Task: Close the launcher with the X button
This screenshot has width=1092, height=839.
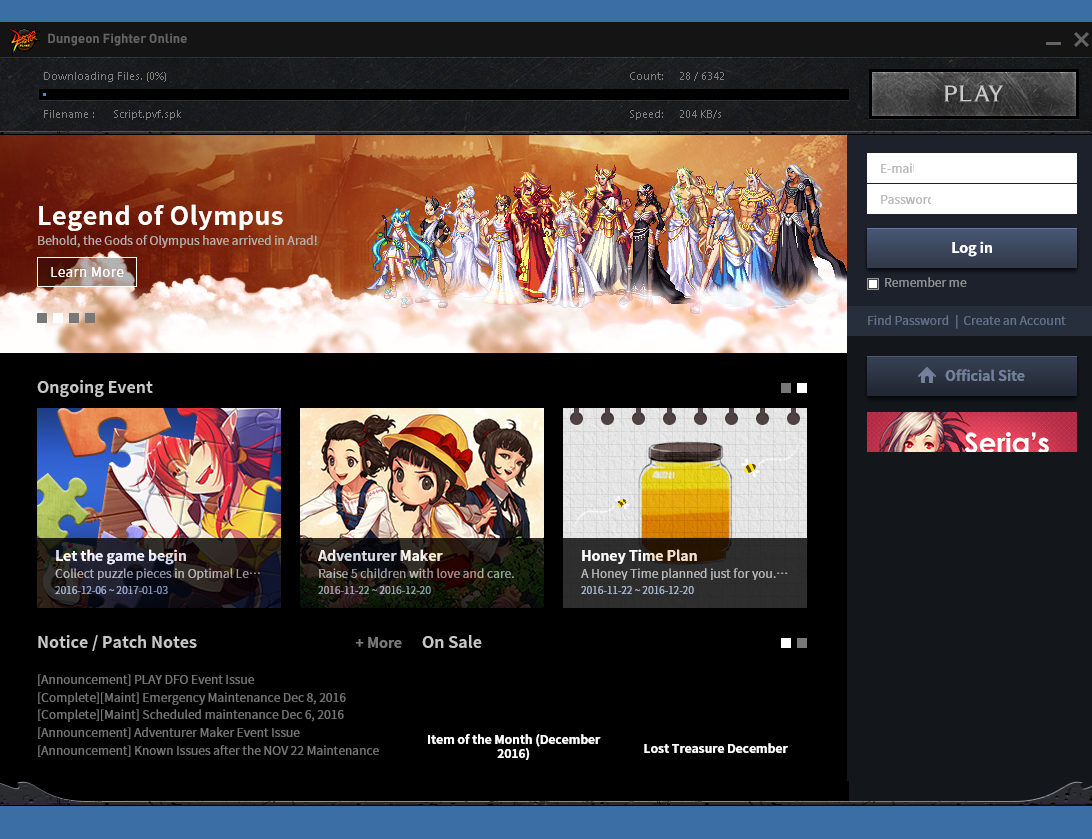Action: 1081,40
